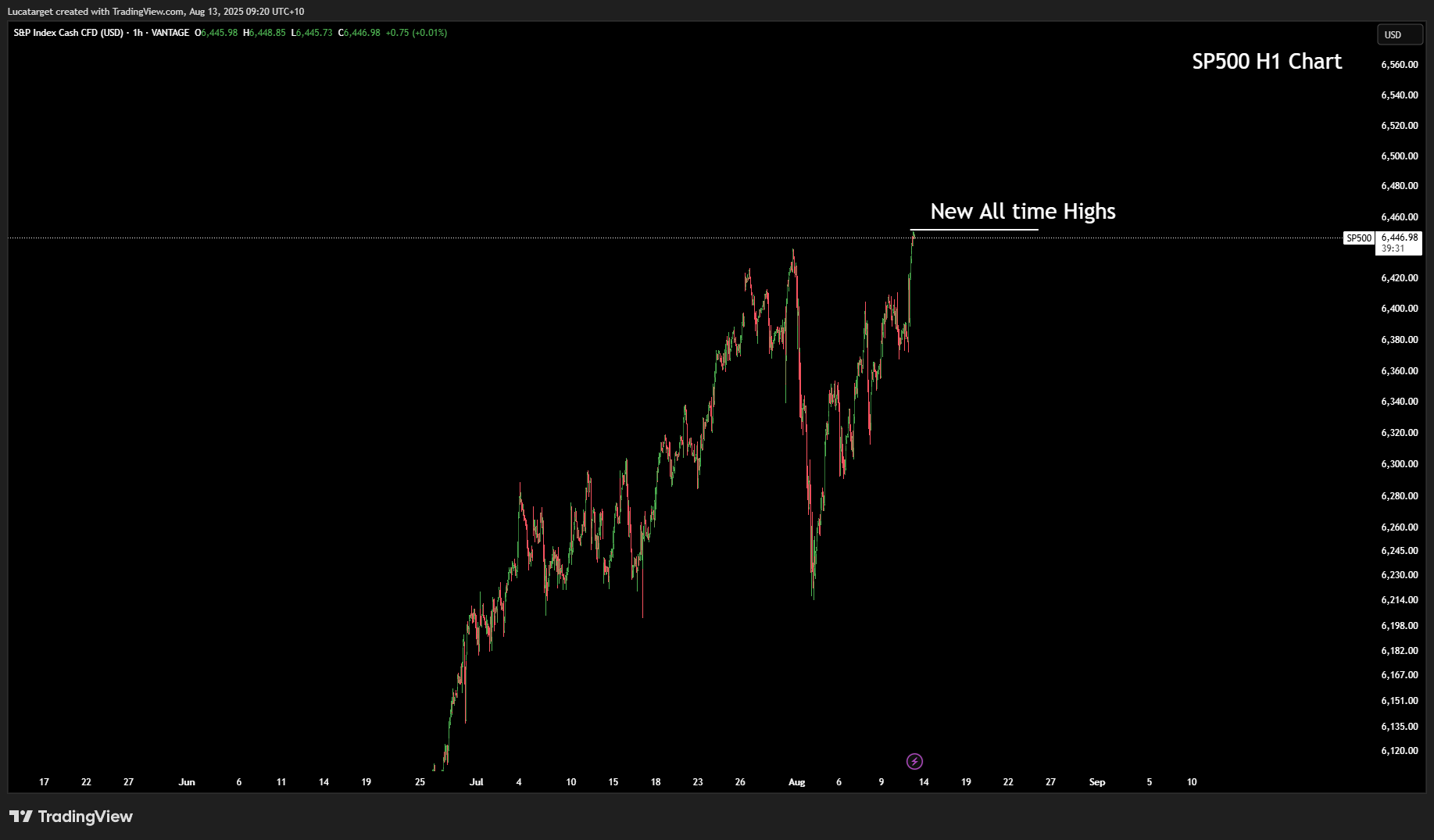
Task: Click the +0.75 (+0.01%) change value
Action: pyautogui.click(x=416, y=33)
